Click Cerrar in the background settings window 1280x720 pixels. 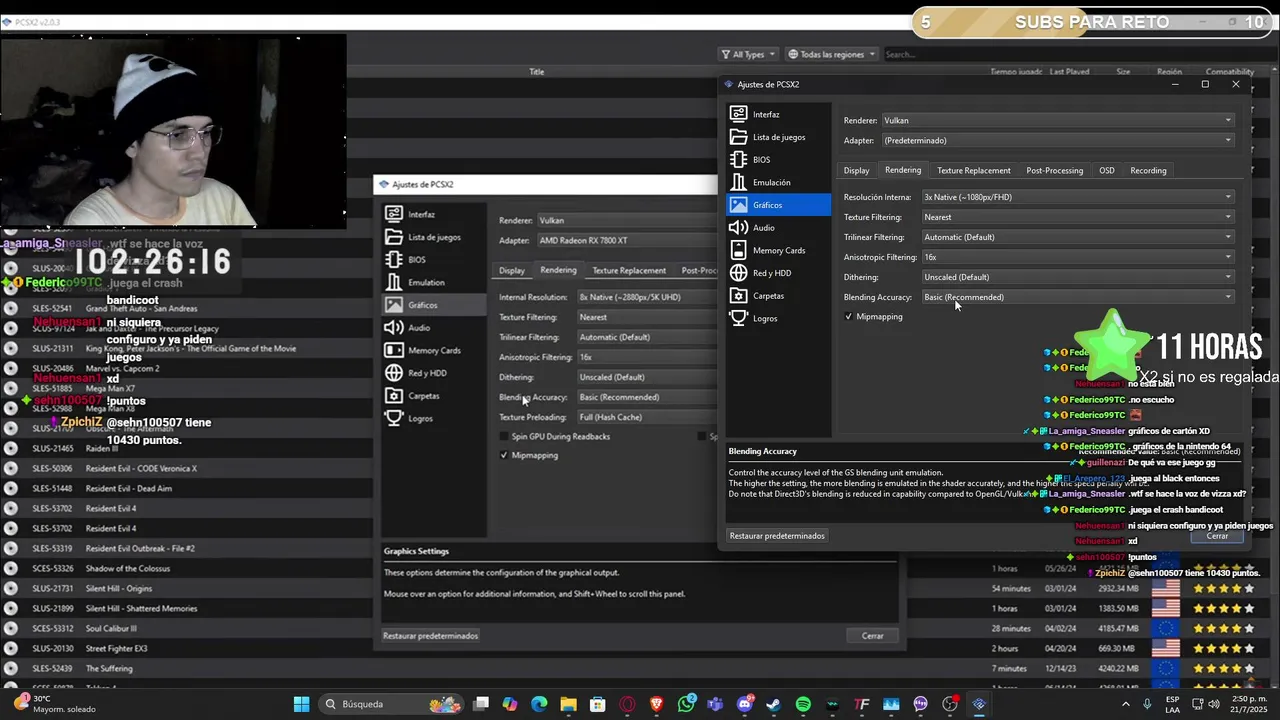point(873,636)
